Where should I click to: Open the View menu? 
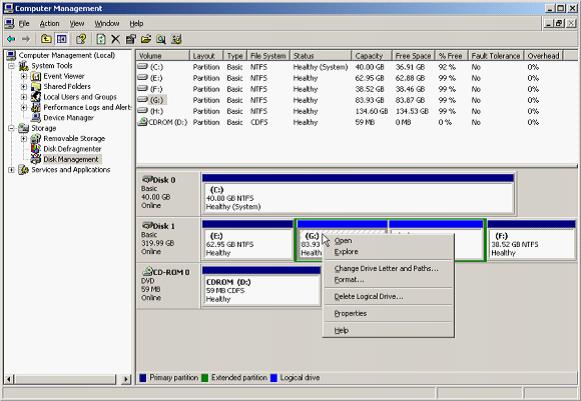click(x=77, y=24)
